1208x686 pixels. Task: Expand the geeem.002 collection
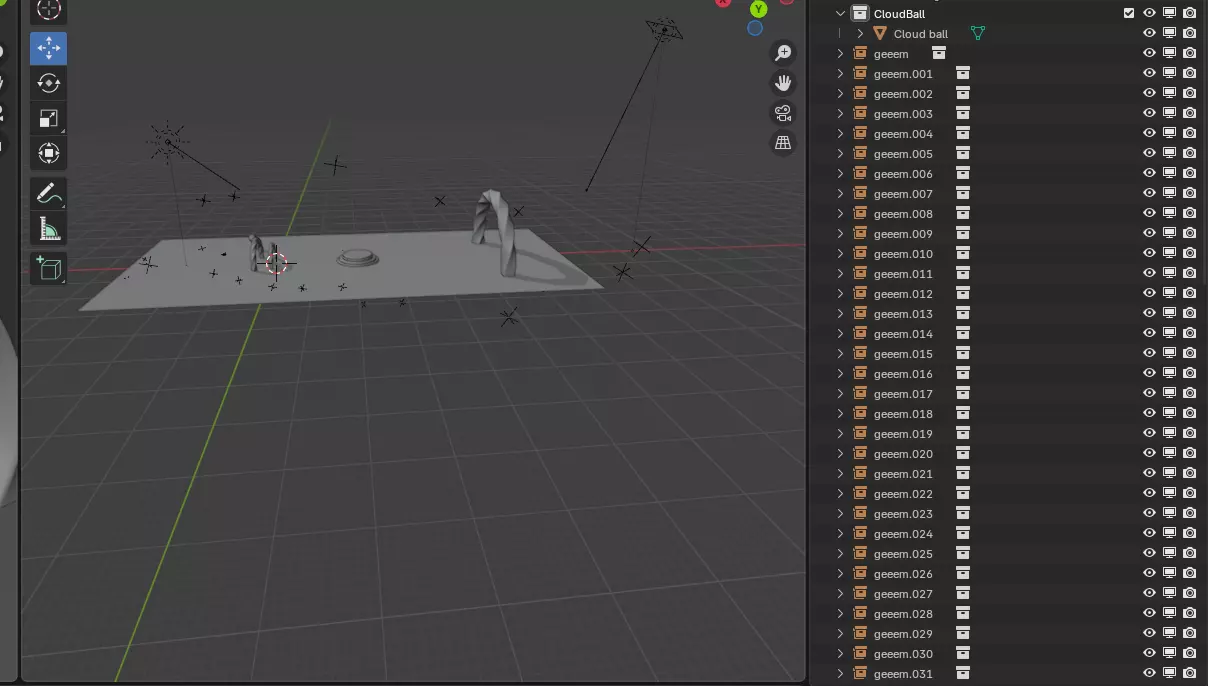840,94
